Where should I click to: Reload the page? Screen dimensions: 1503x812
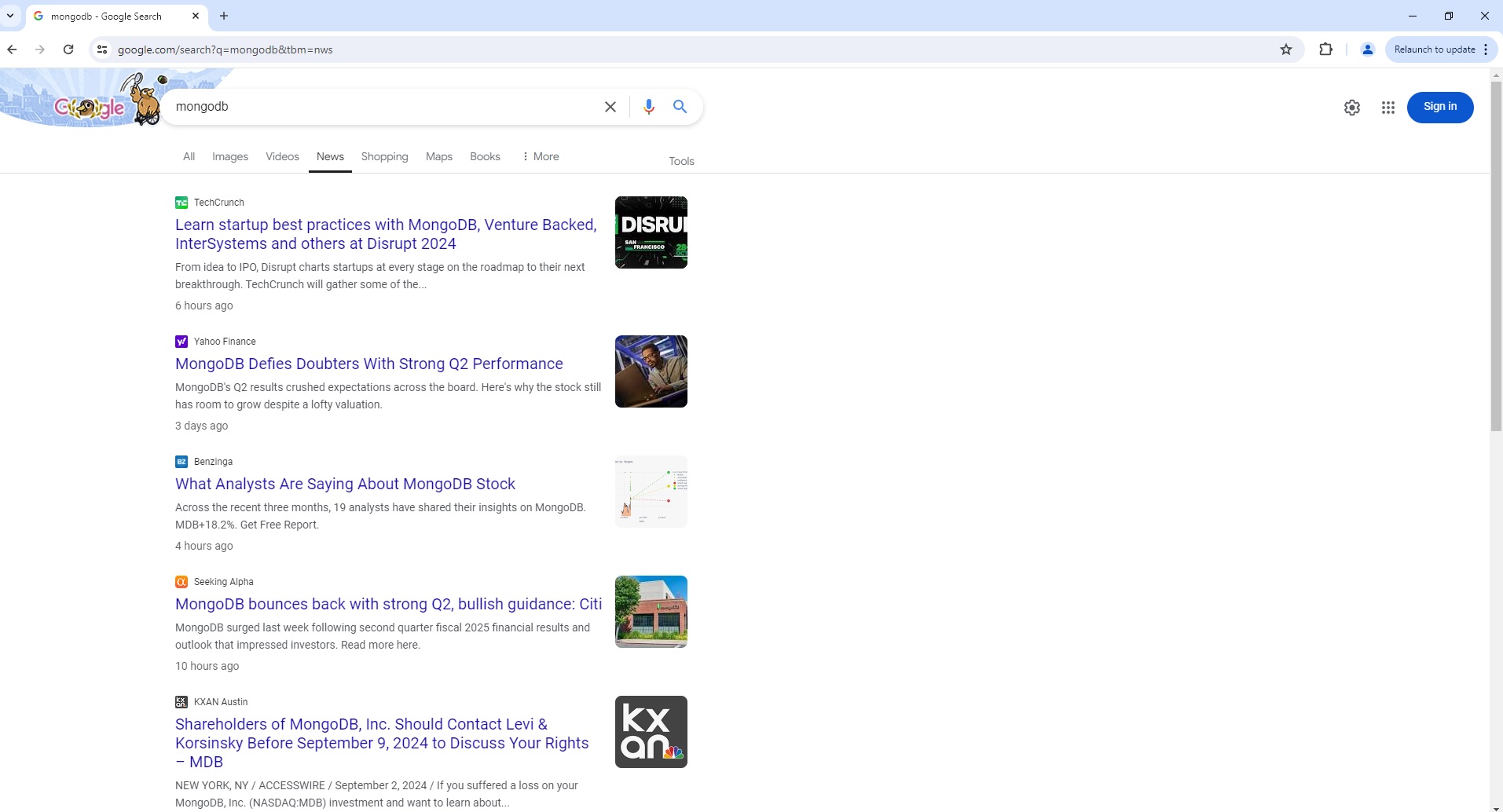click(x=68, y=49)
